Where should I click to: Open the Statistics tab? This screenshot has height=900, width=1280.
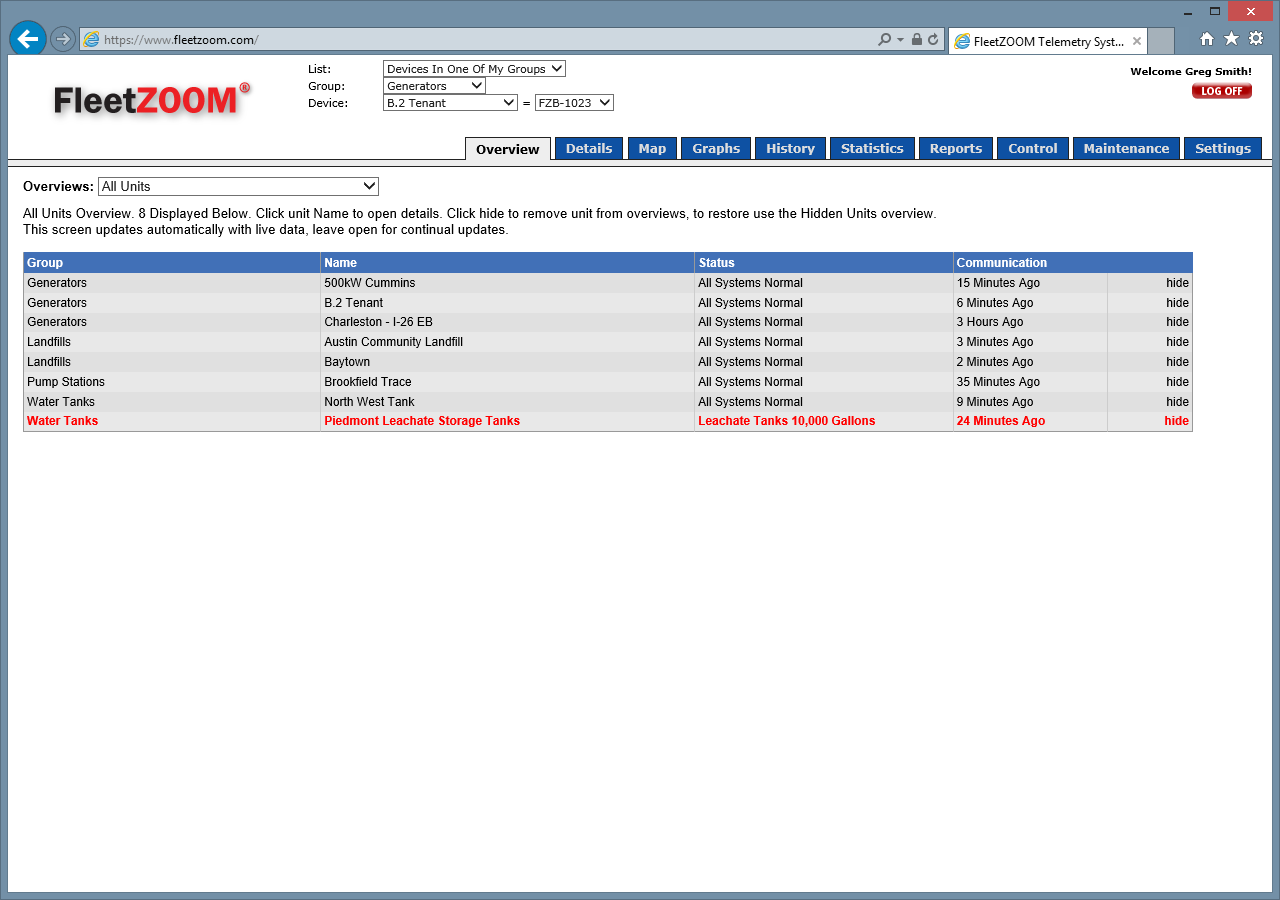pyautogui.click(x=872, y=148)
